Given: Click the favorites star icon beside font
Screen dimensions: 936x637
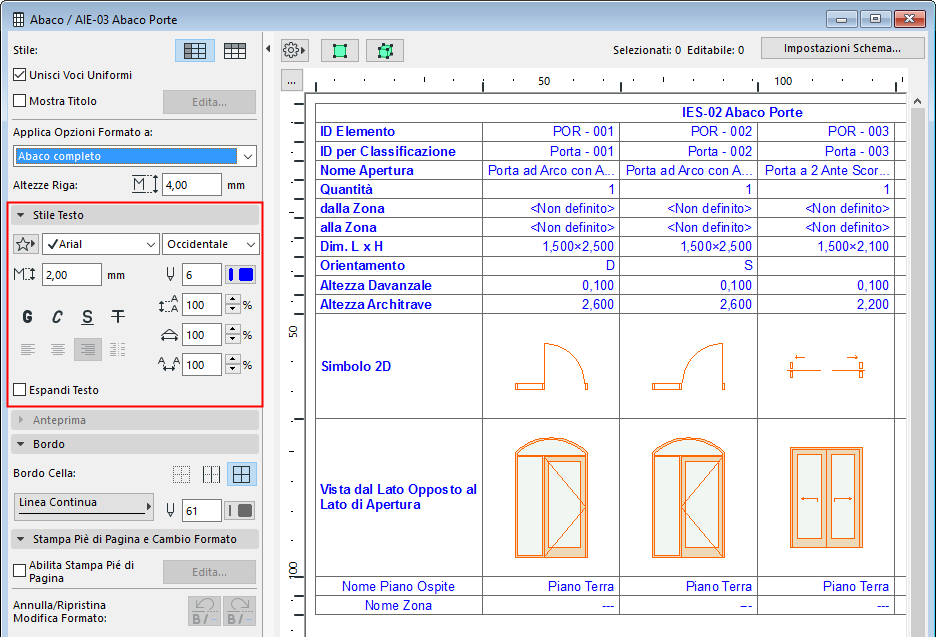Looking at the screenshot, I should click(x=25, y=244).
